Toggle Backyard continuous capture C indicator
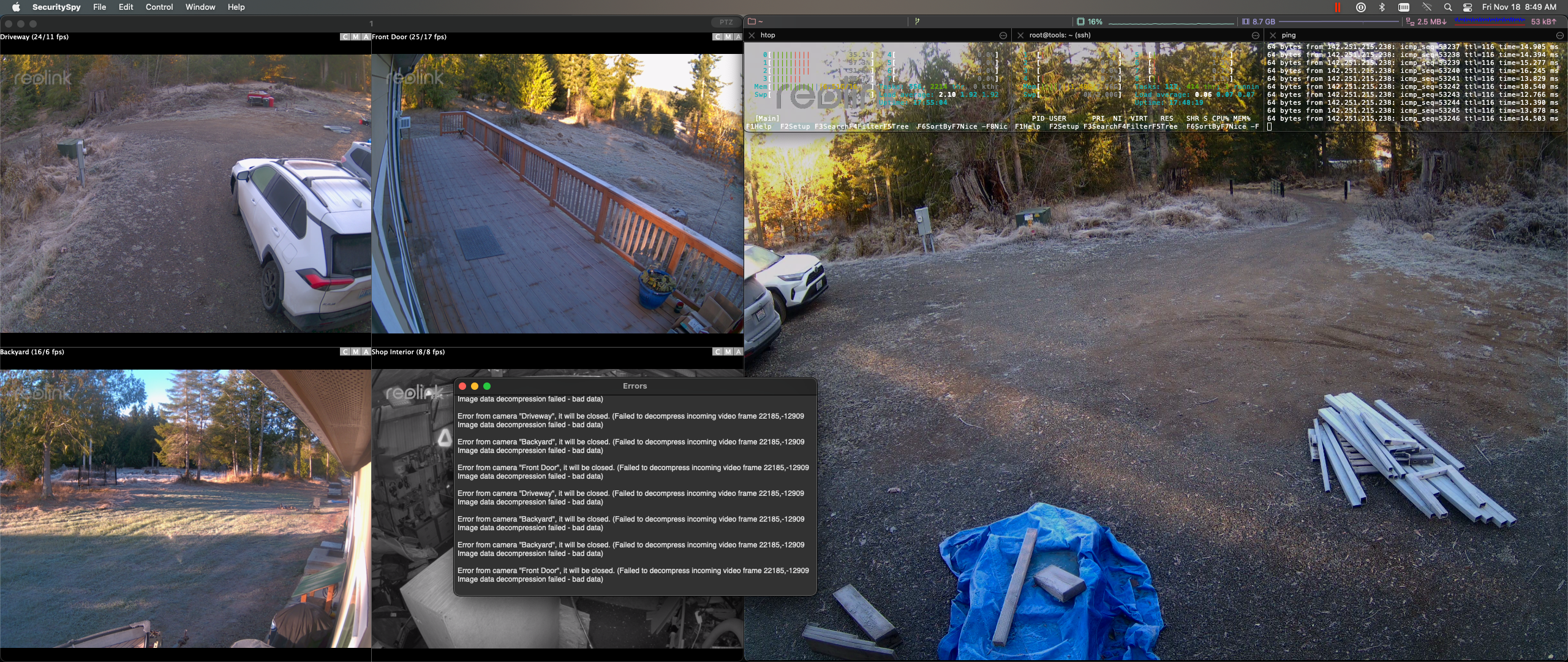1568x662 pixels. tap(345, 352)
